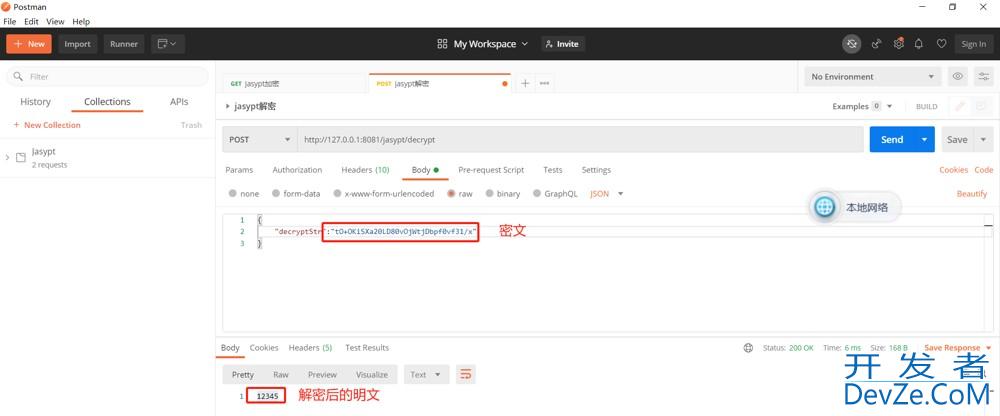Click the response network globe icon
The image size is (1000, 416).
(748, 348)
